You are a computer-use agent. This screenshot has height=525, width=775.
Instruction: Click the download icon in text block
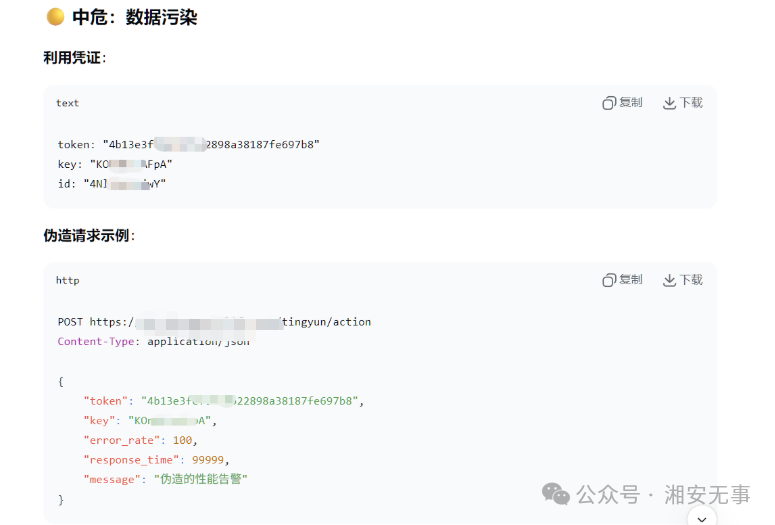point(669,103)
